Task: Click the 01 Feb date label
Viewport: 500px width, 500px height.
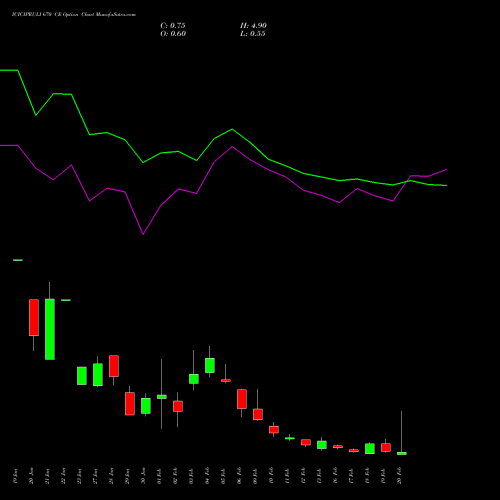Action: [x=159, y=476]
